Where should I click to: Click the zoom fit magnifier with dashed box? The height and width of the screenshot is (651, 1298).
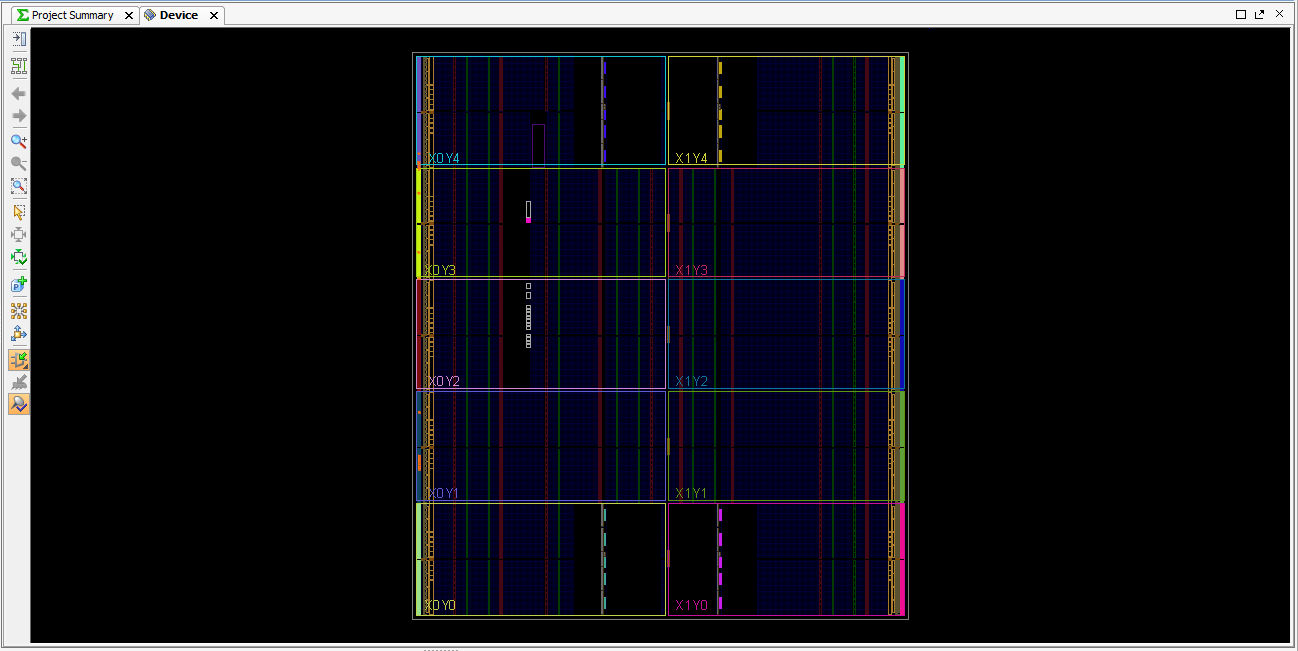point(18,186)
